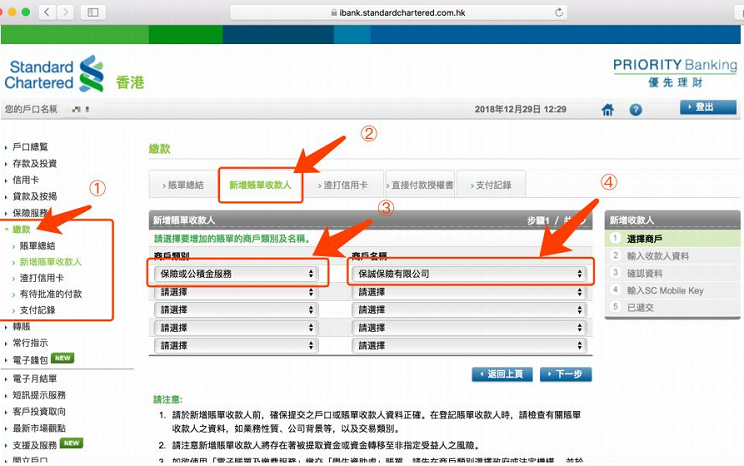Click the date text 2018年12月29日 12:29
The image size is (744, 466).
(x=521, y=109)
